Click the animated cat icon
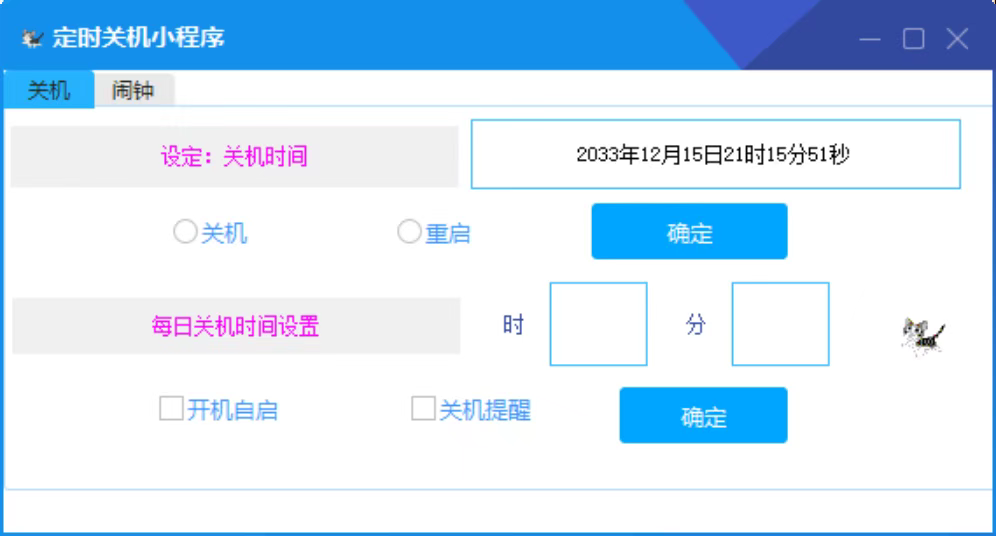This screenshot has height=536, width=996. 922,337
